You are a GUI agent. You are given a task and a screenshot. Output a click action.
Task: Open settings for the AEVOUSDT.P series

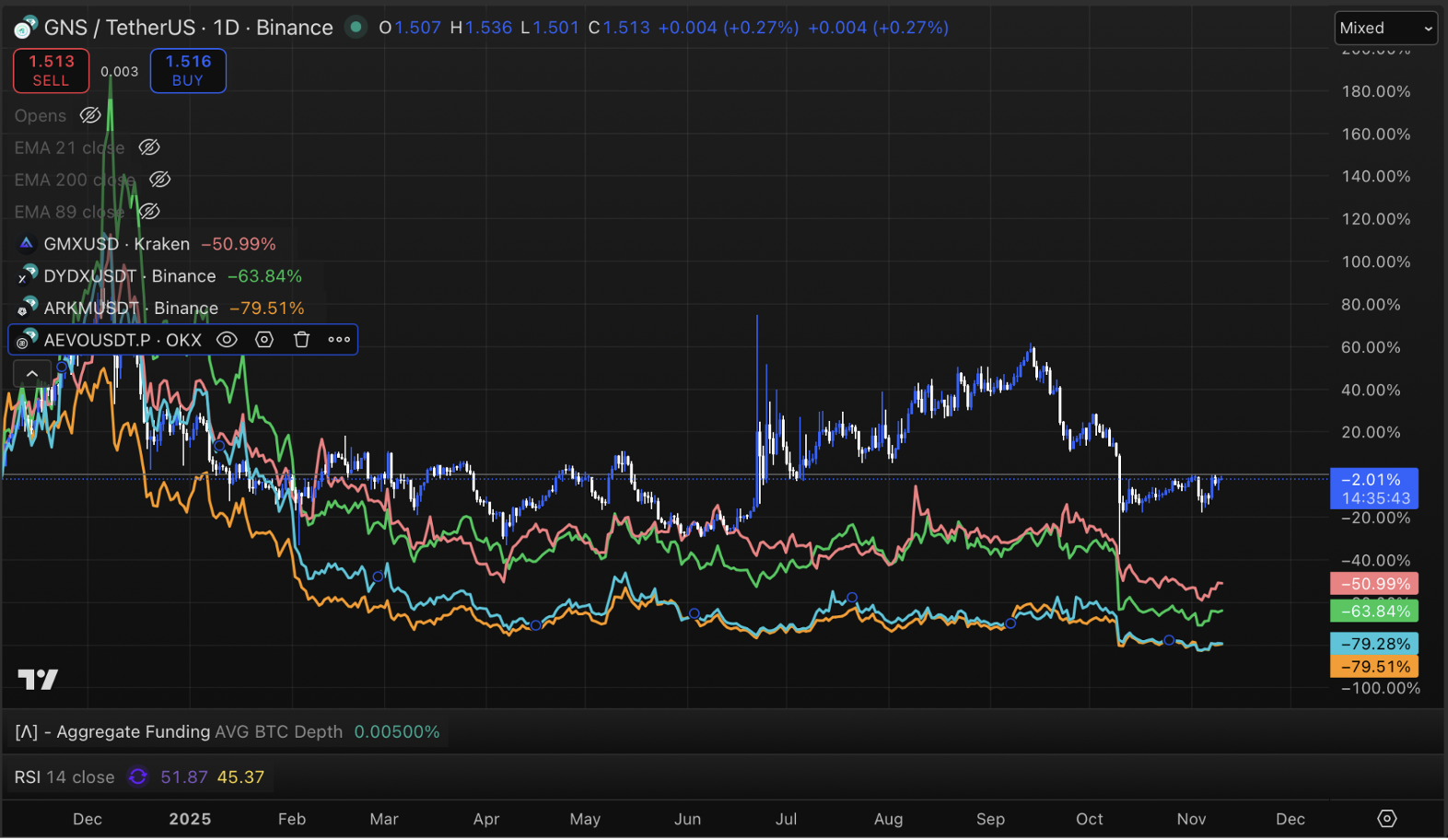tap(264, 340)
